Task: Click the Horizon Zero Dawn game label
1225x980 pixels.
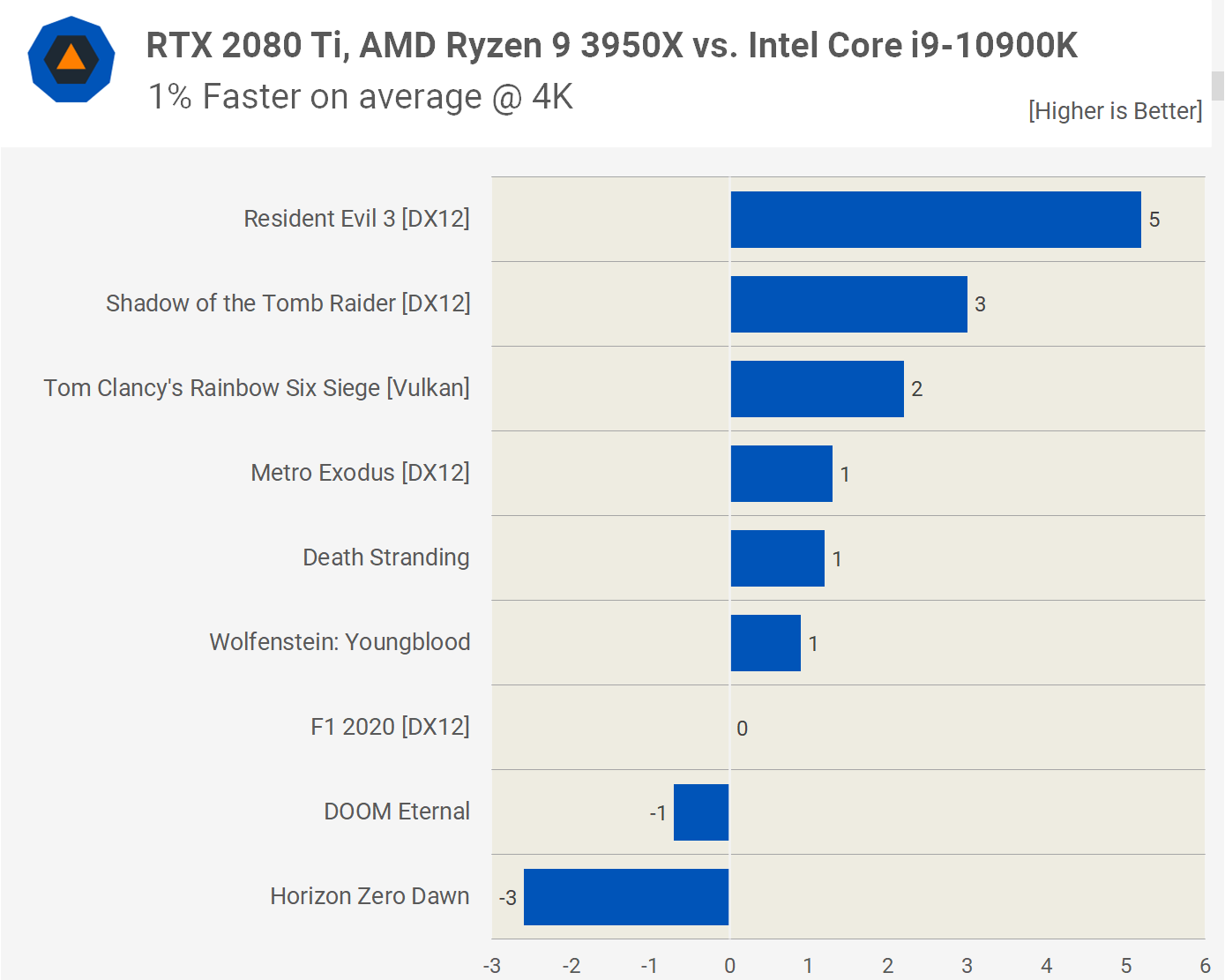Action: (370, 896)
